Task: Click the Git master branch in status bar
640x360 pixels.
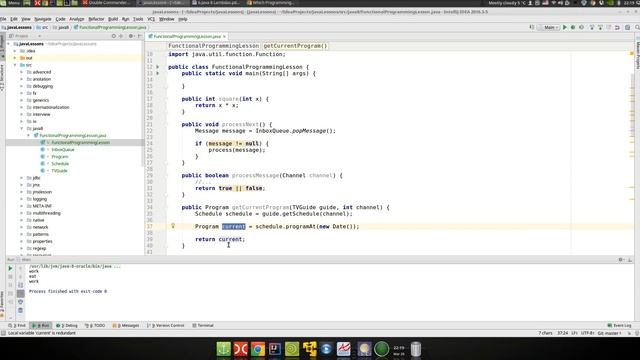Action: [609, 333]
